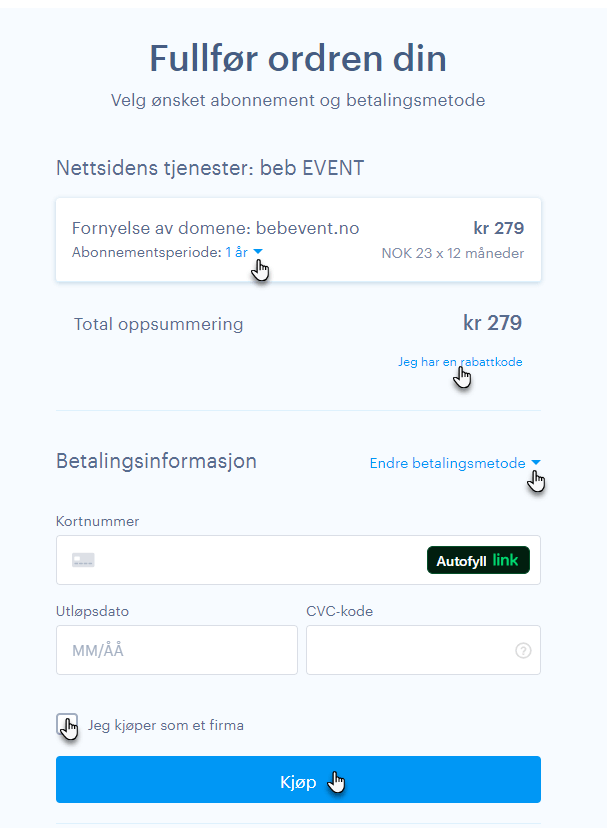Screen dimensions: 607x828
Task: Click the blue Kjøp button
Action: coord(298,779)
